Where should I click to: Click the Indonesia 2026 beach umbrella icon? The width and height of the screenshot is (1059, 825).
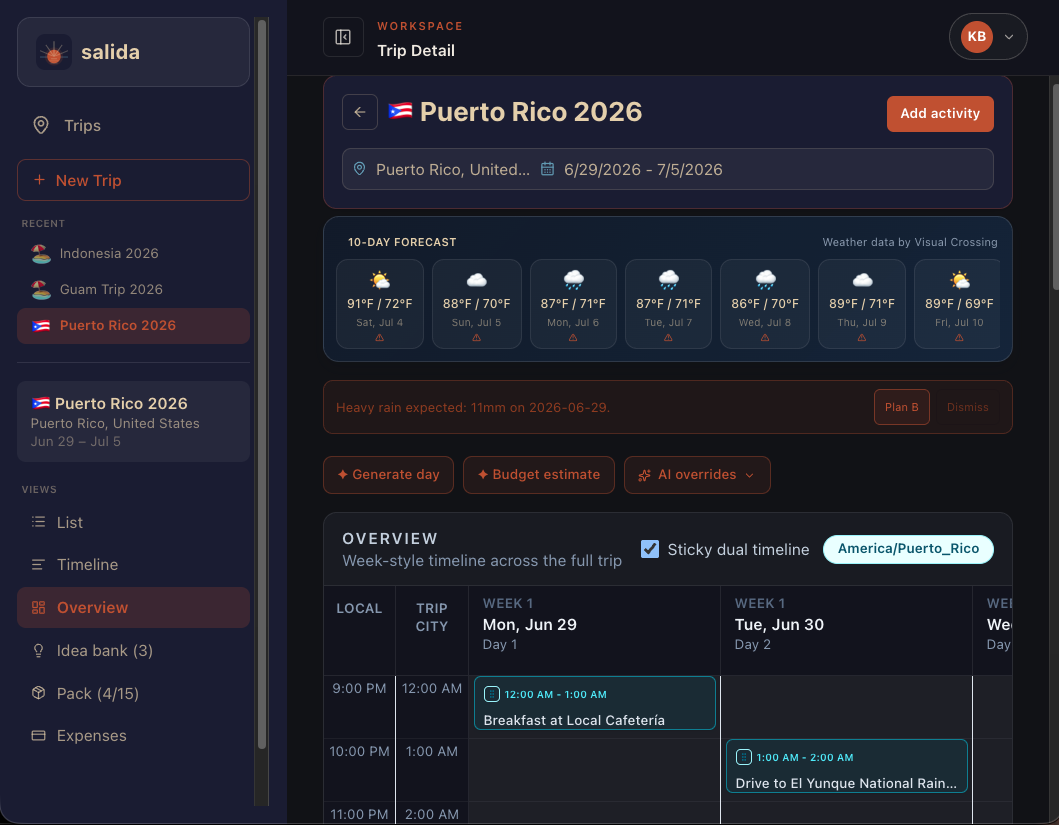click(x=41, y=253)
